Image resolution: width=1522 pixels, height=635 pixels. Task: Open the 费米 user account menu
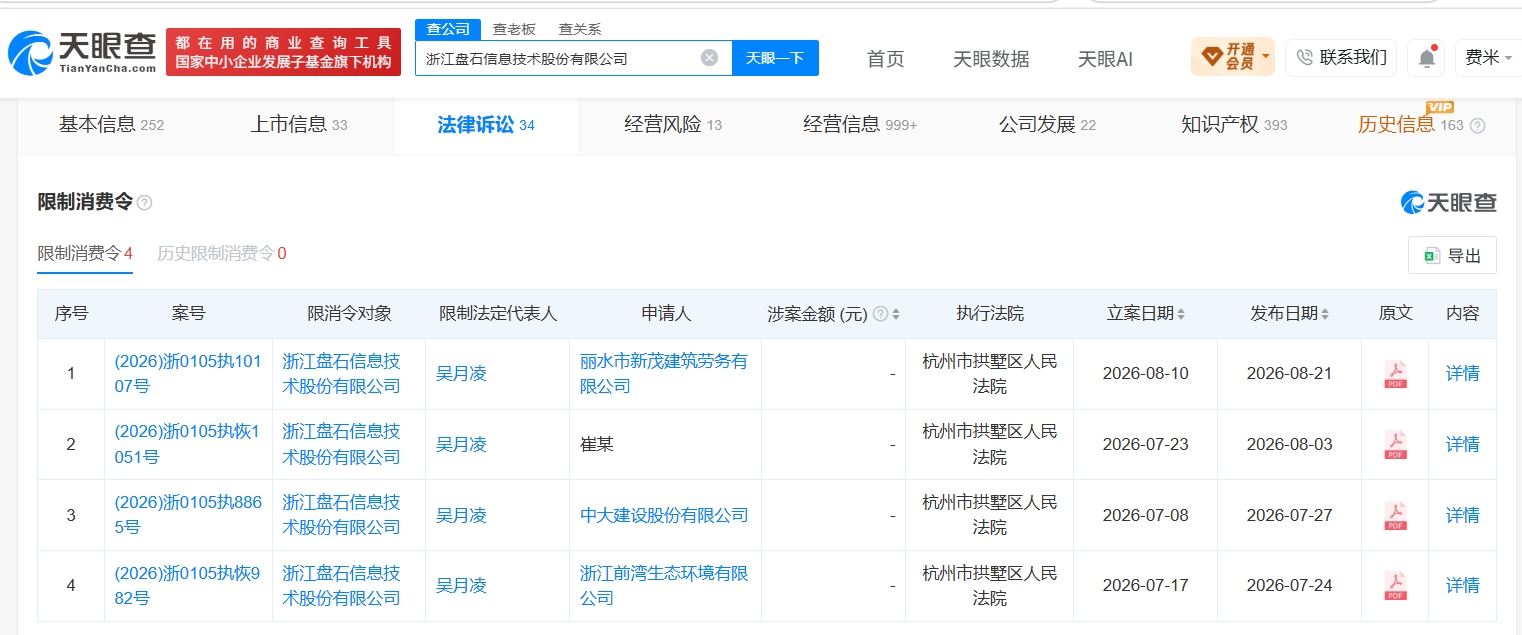pyautogui.click(x=1488, y=57)
